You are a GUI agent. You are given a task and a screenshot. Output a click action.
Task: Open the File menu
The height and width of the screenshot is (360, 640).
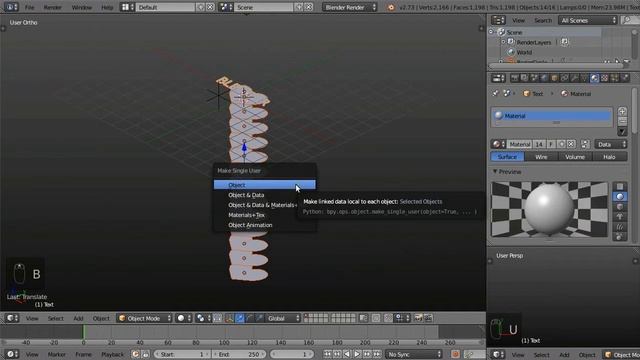click(x=29, y=7)
